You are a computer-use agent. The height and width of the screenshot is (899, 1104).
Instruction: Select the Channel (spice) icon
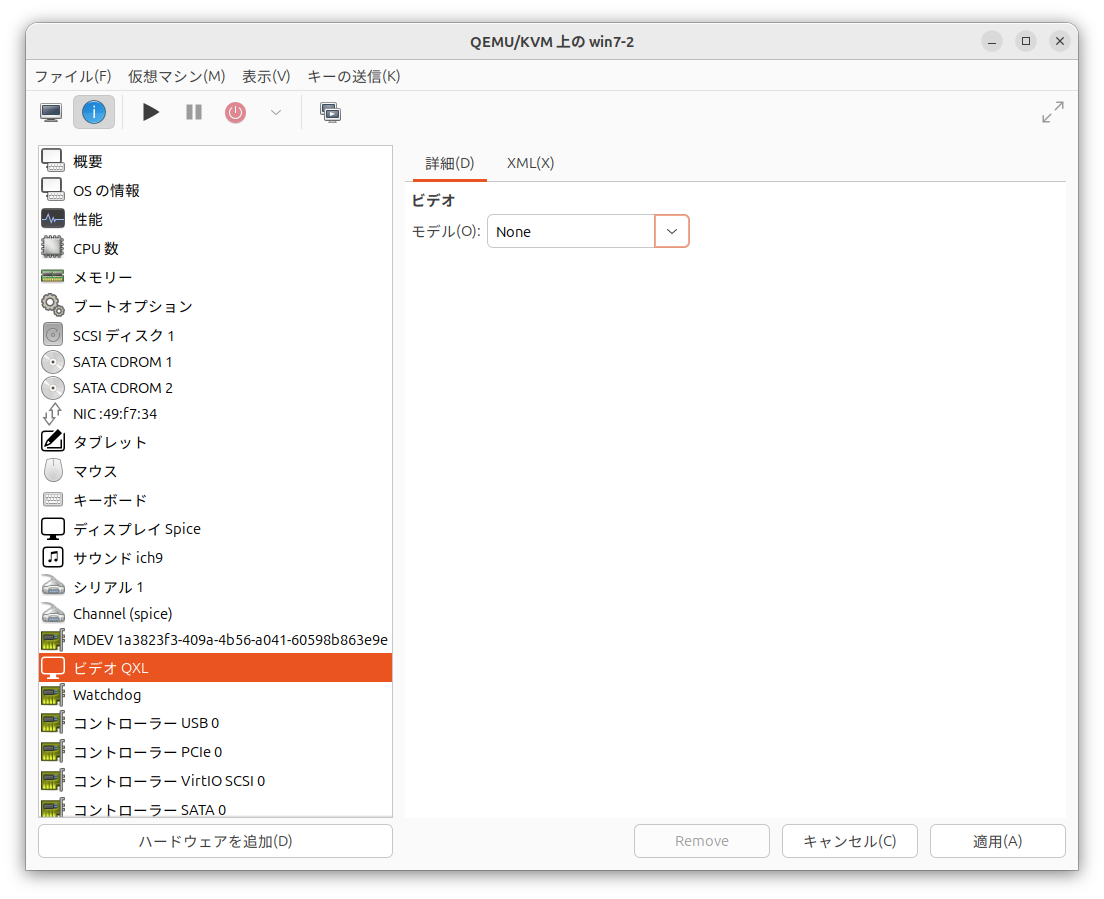pos(53,613)
